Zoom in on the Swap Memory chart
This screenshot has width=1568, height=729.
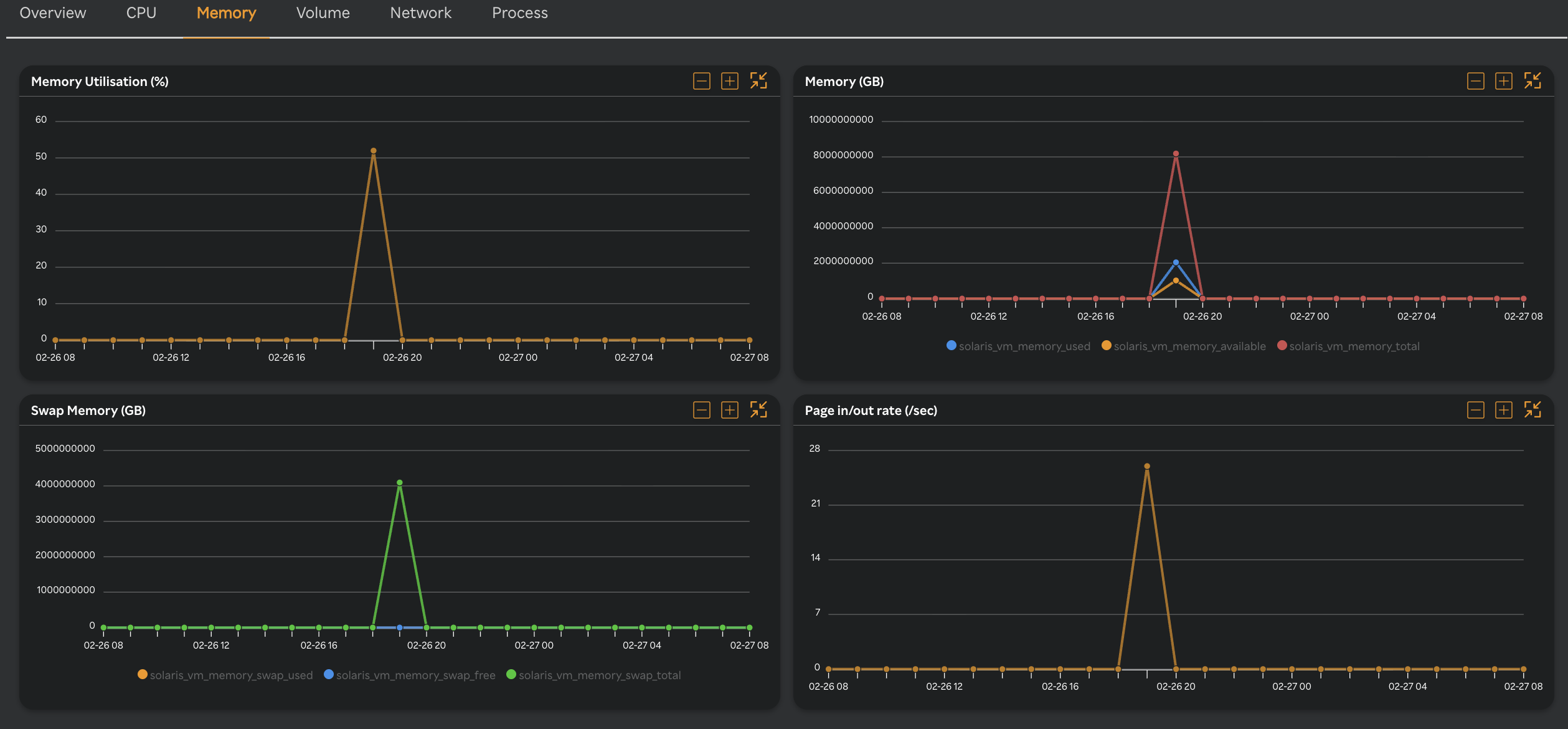click(x=728, y=410)
